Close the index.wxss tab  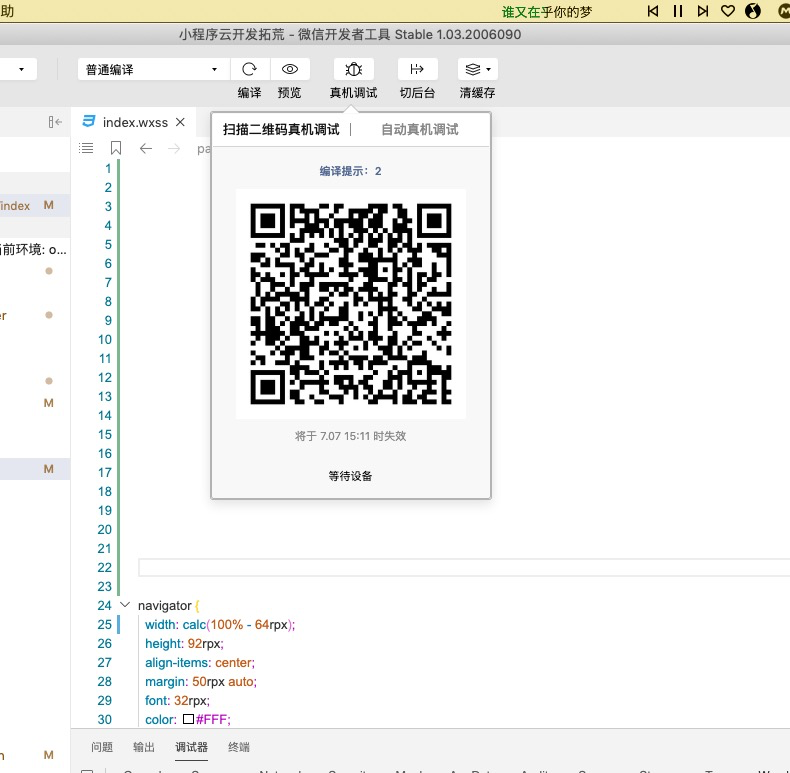click(x=180, y=122)
